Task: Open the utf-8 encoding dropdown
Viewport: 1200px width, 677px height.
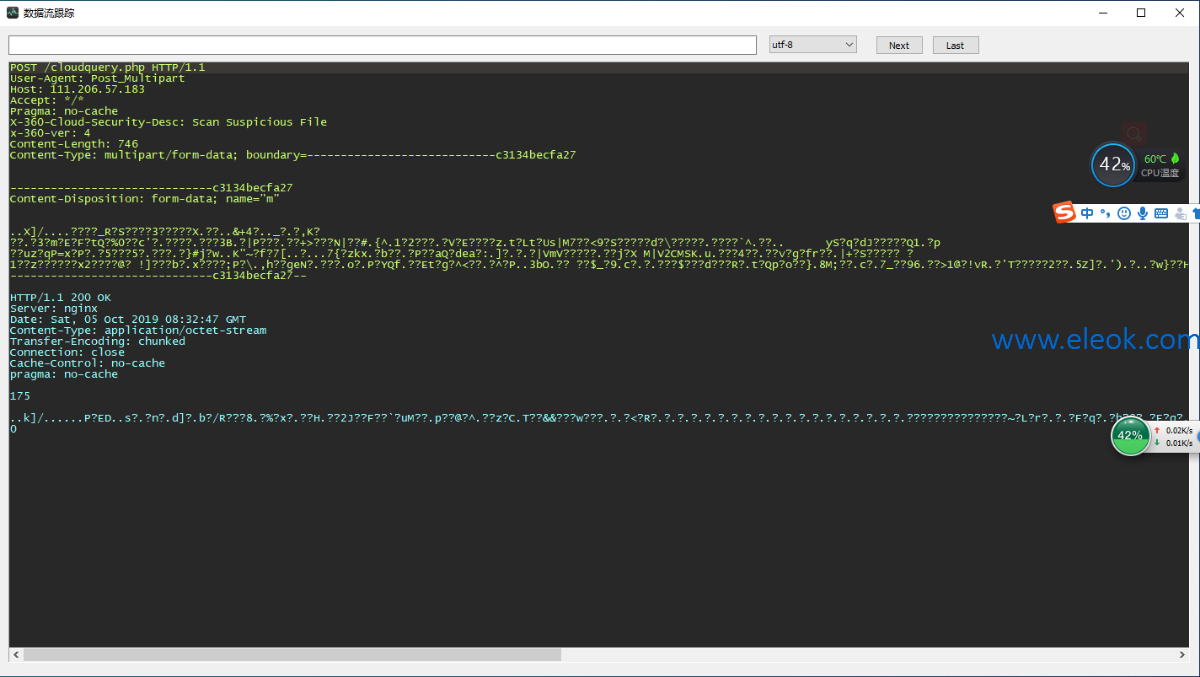Action: (813, 45)
